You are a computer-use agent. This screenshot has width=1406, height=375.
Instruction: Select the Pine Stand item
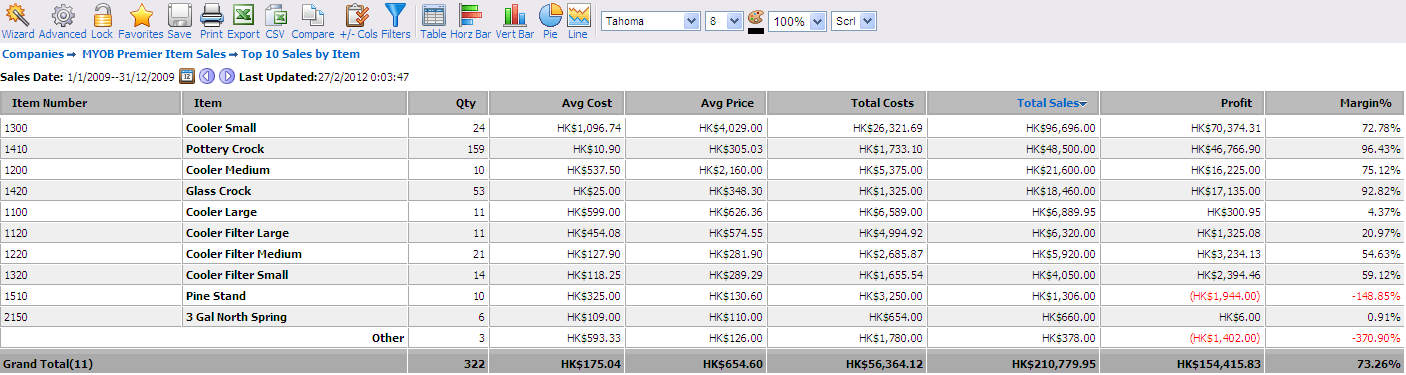[216, 296]
